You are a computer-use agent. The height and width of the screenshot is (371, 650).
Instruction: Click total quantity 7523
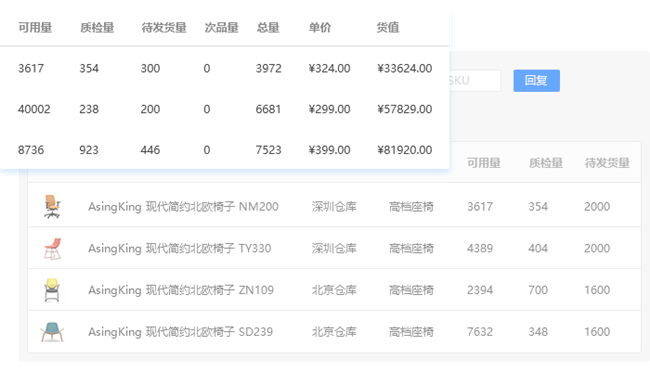point(269,150)
